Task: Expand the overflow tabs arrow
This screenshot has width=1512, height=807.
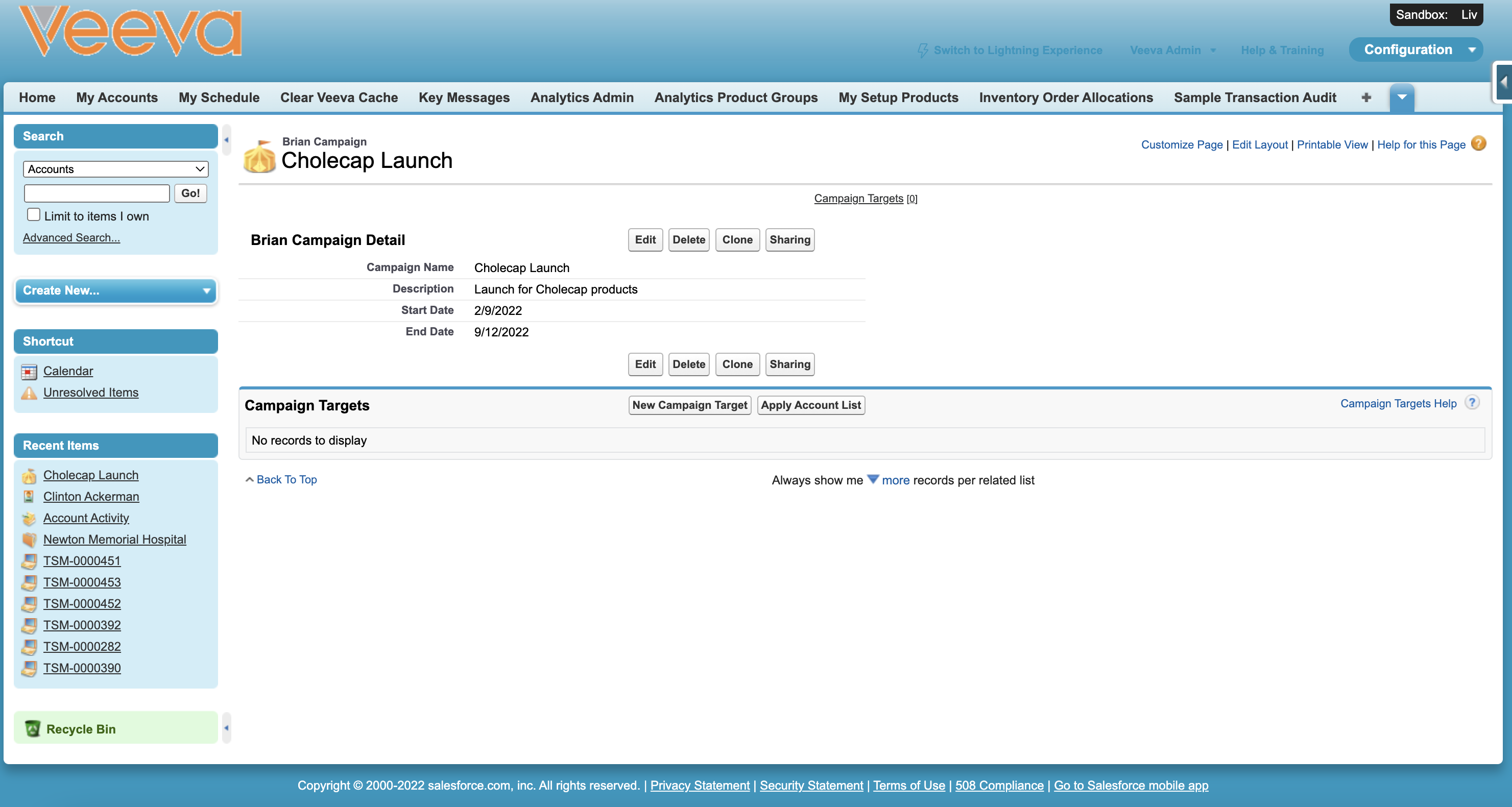Action: pyautogui.click(x=1402, y=97)
